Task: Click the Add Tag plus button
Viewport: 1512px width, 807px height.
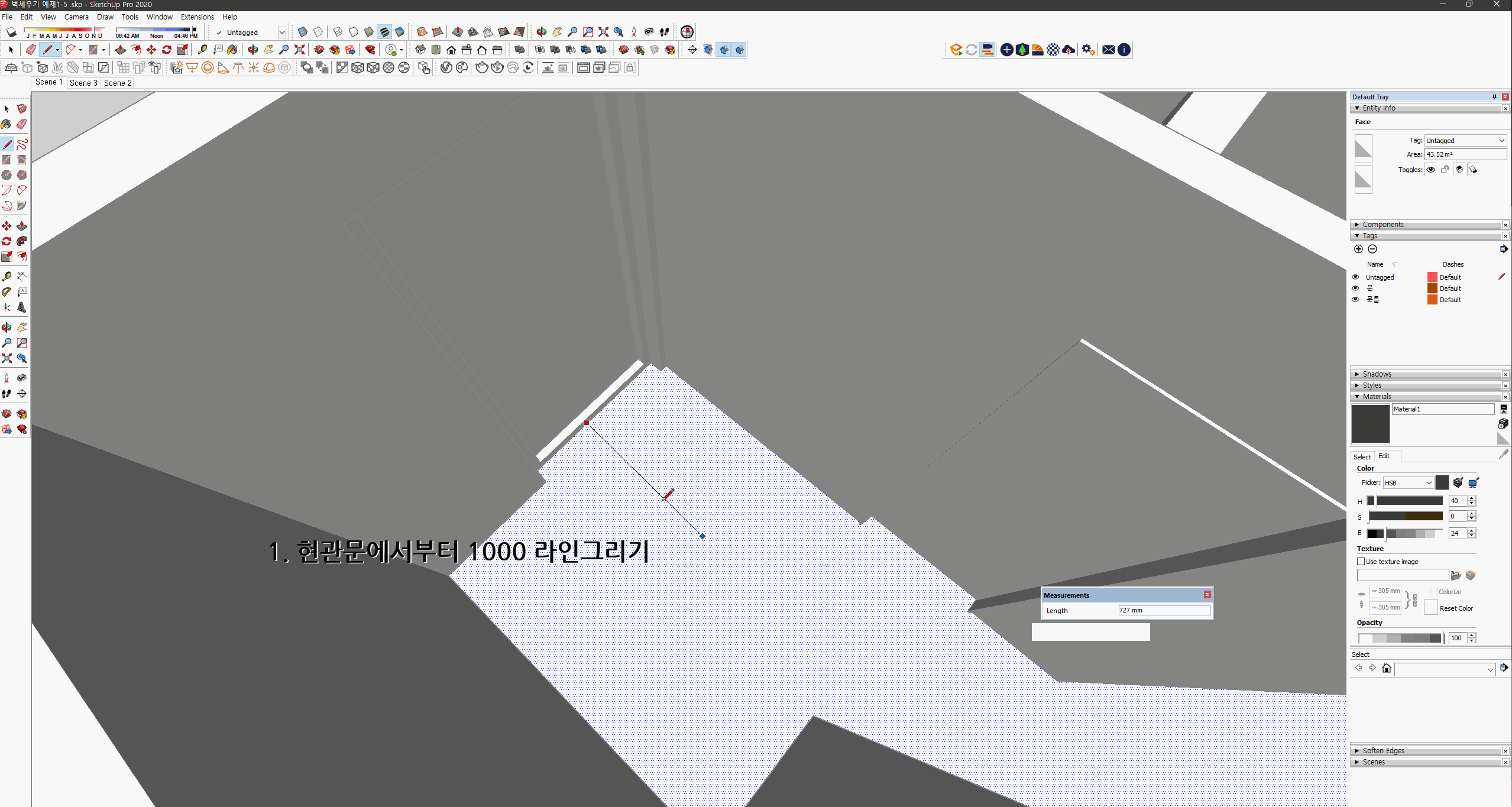Action: coord(1358,249)
